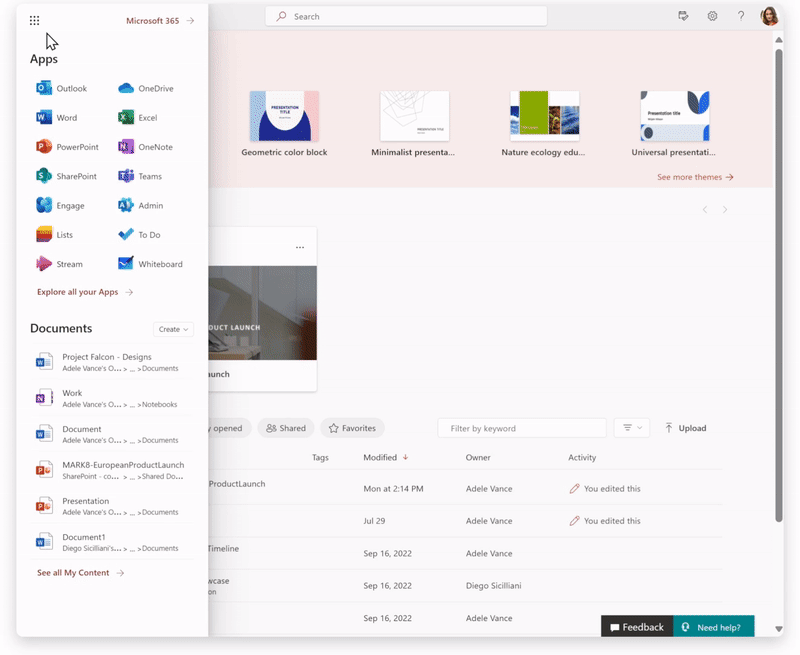Click Filter by keyword field
The width and height of the screenshot is (800, 655).
pos(522,429)
